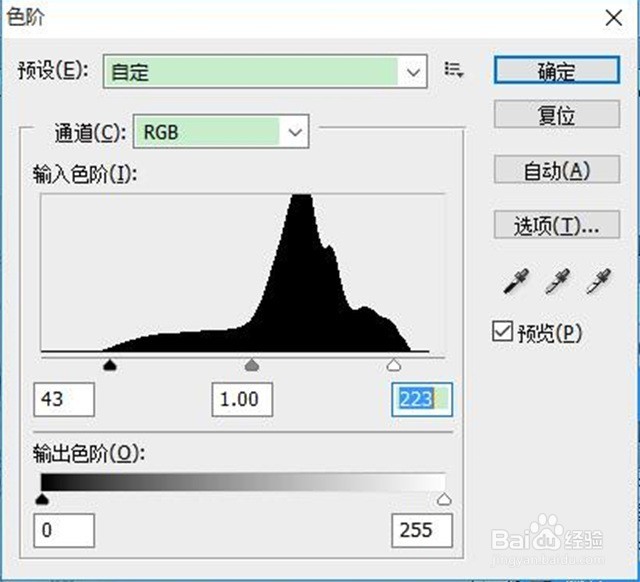This screenshot has width=640, height=582.
Task: Click the input black point slider
Action: pyautogui.click(x=110, y=364)
